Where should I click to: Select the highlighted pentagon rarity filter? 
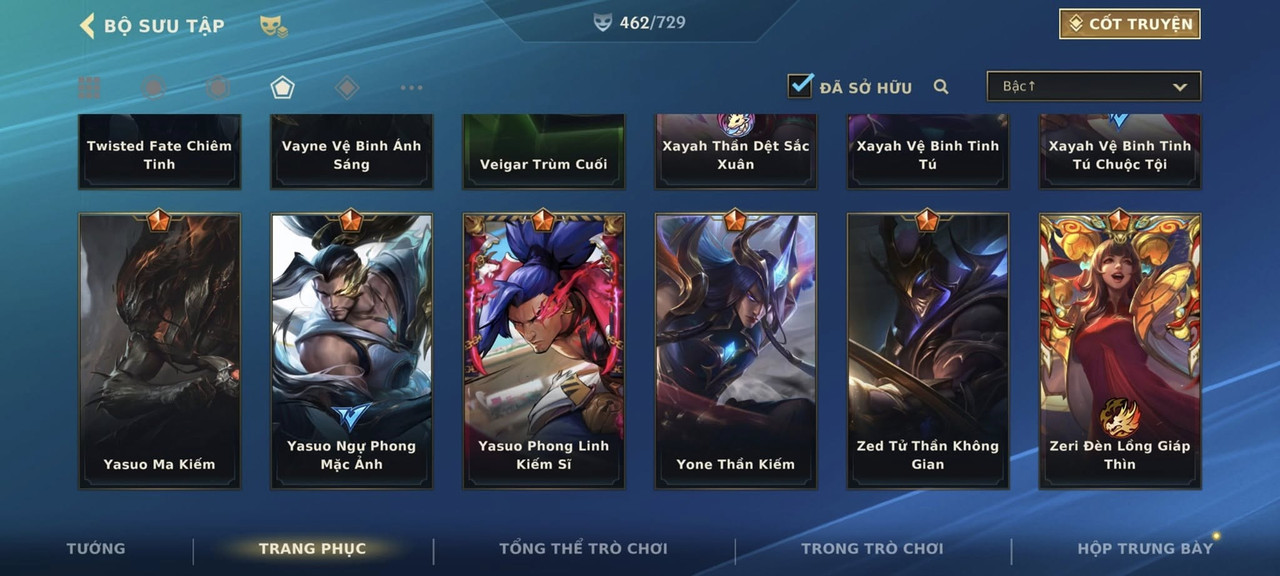coord(282,88)
